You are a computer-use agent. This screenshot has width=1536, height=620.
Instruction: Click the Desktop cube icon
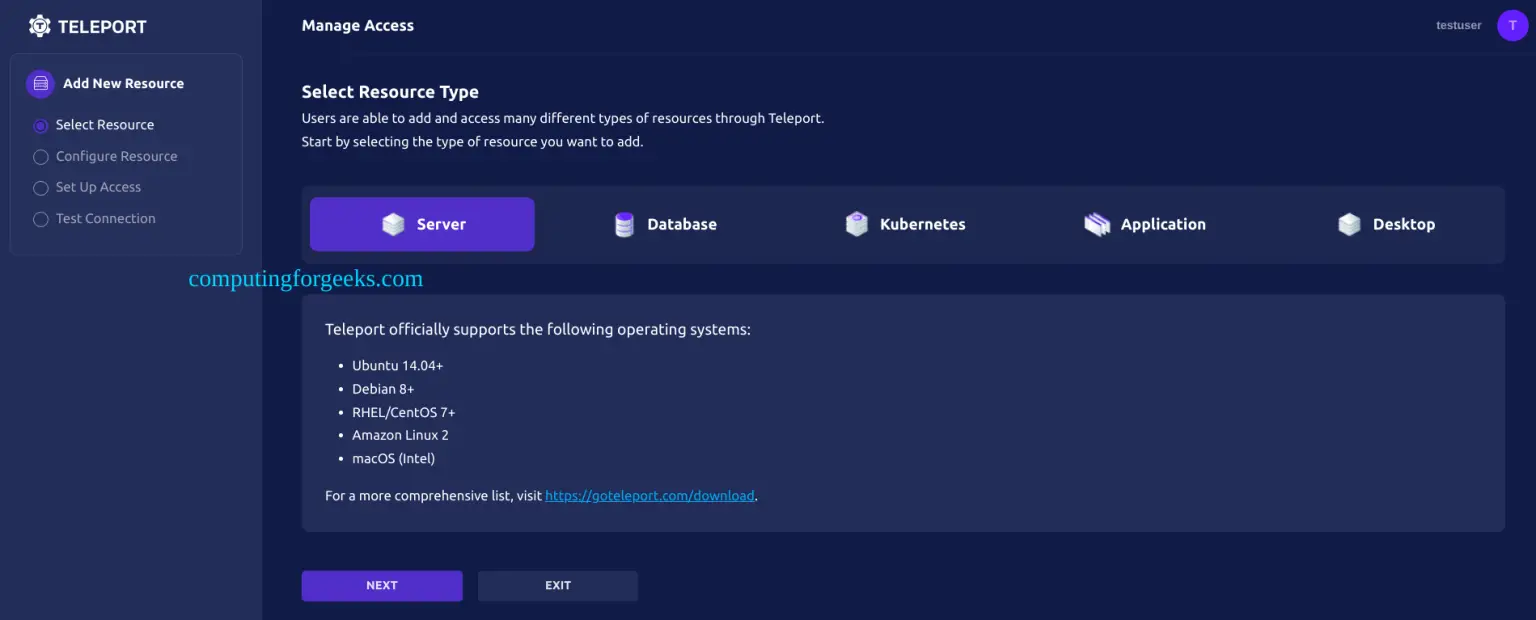[x=1349, y=224]
